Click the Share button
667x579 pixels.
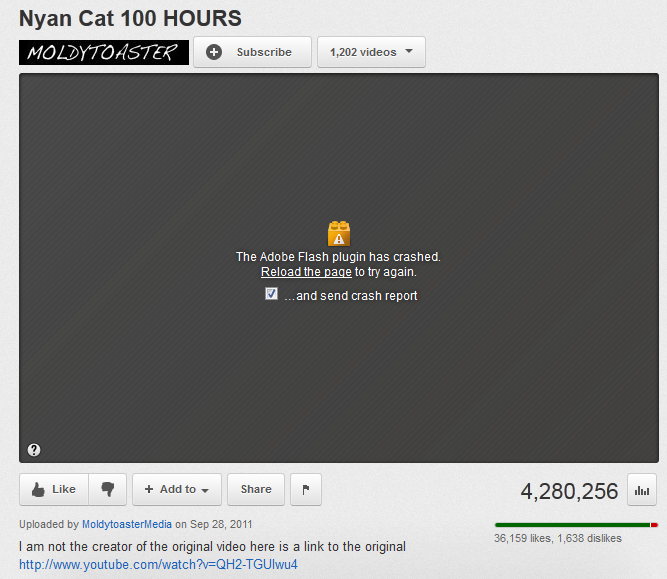pyautogui.click(x=256, y=489)
